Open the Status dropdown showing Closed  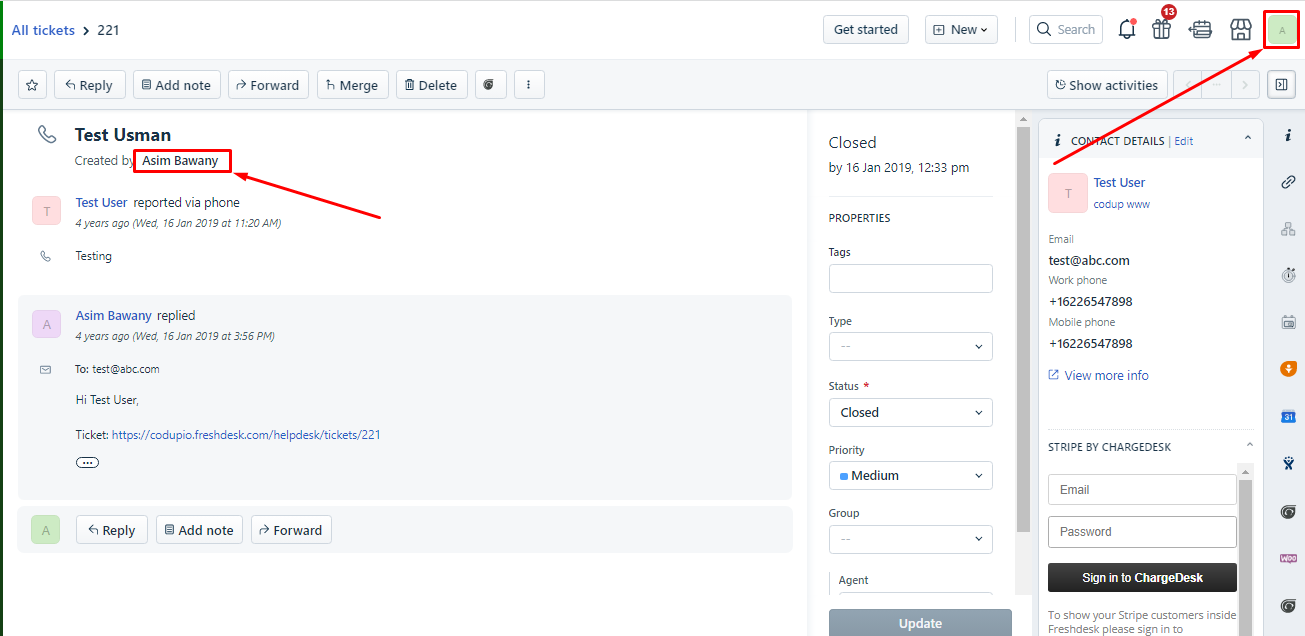pos(911,412)
